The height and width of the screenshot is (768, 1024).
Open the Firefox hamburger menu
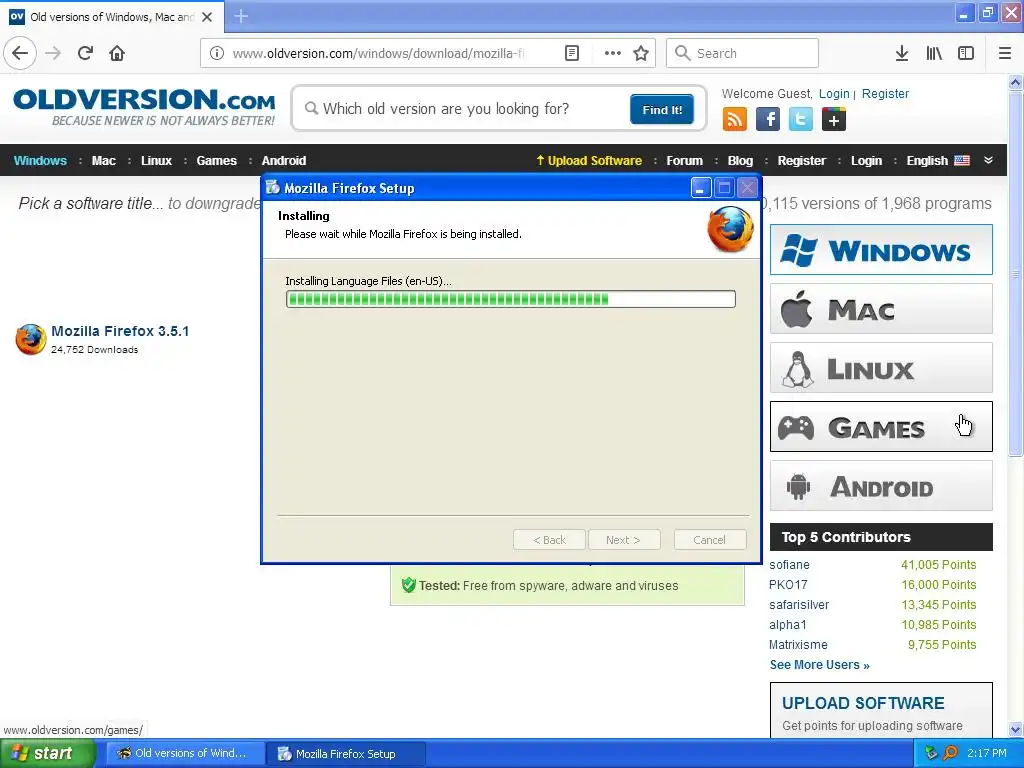1004,53
